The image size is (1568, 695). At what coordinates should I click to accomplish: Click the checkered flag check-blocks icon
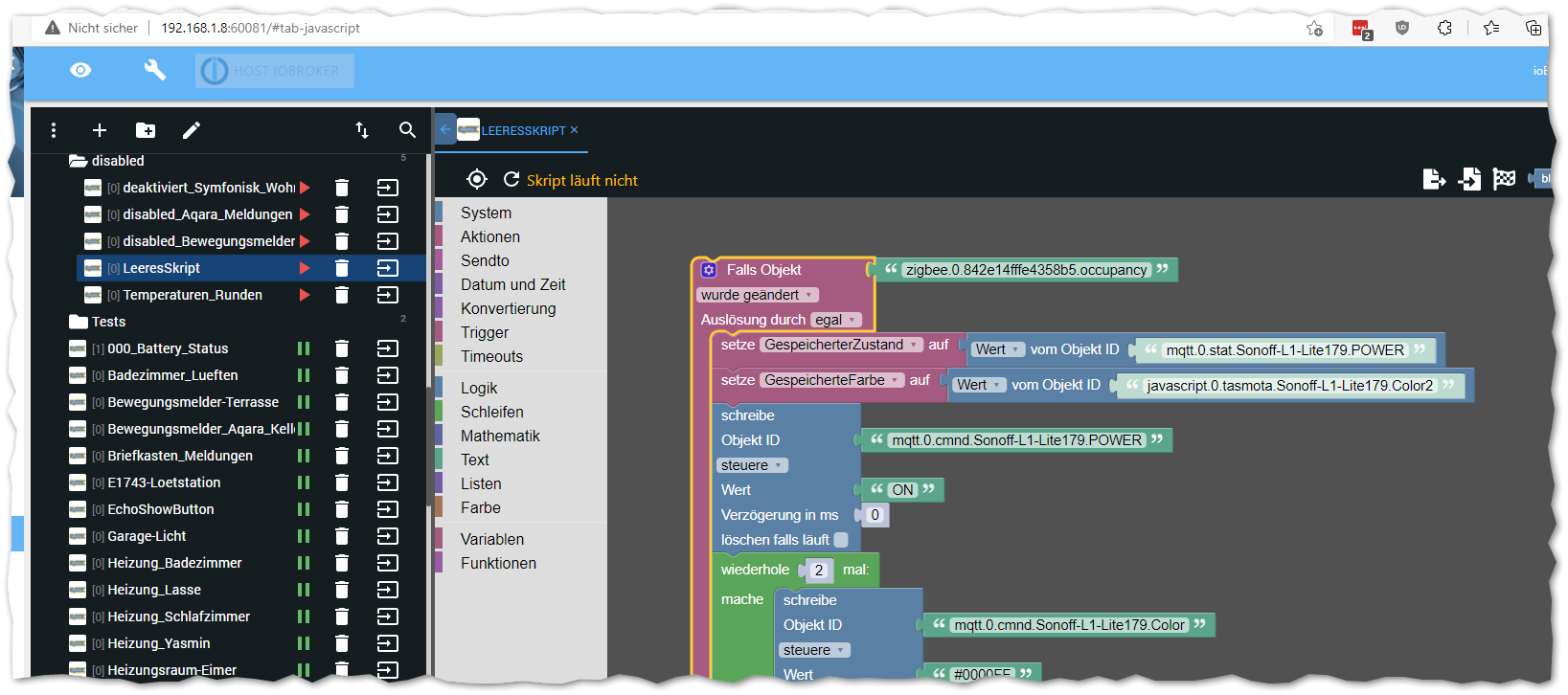pyautogui.click(x=1505, y=178)
